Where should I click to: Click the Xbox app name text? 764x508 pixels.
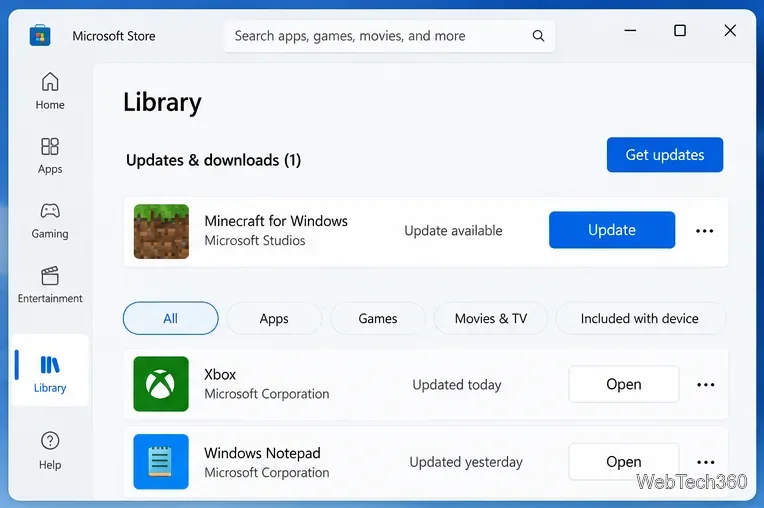(220, 374)
